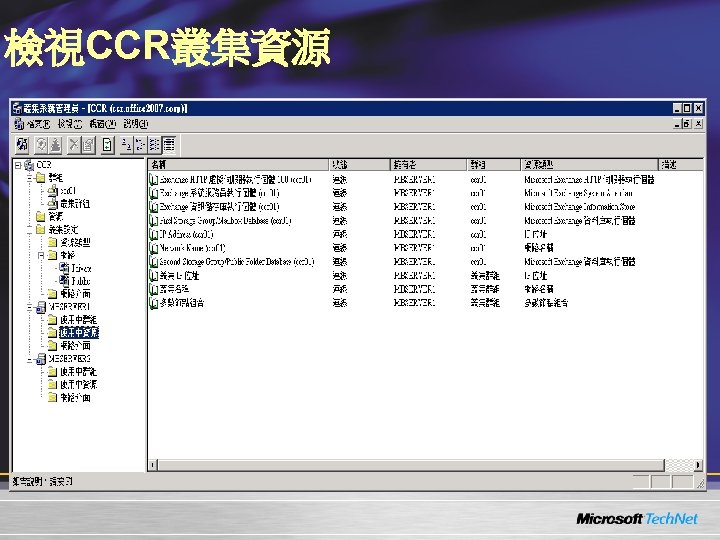This screenshot has width=720, height=540.
Task: Switch to Large Icons view in the toolbar
Action: [126, 145]
